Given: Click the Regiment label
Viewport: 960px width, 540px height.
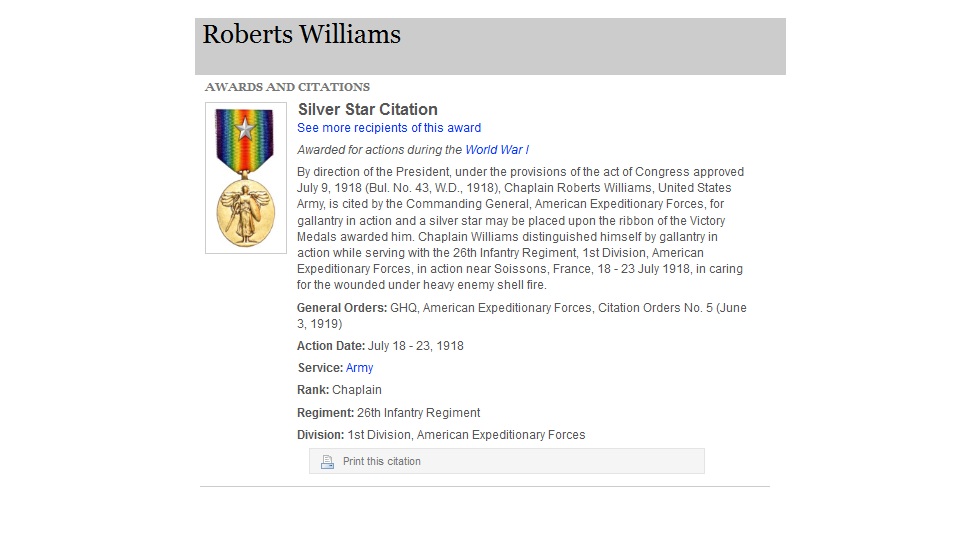Looking at the screenshot, I should point(325,412).
